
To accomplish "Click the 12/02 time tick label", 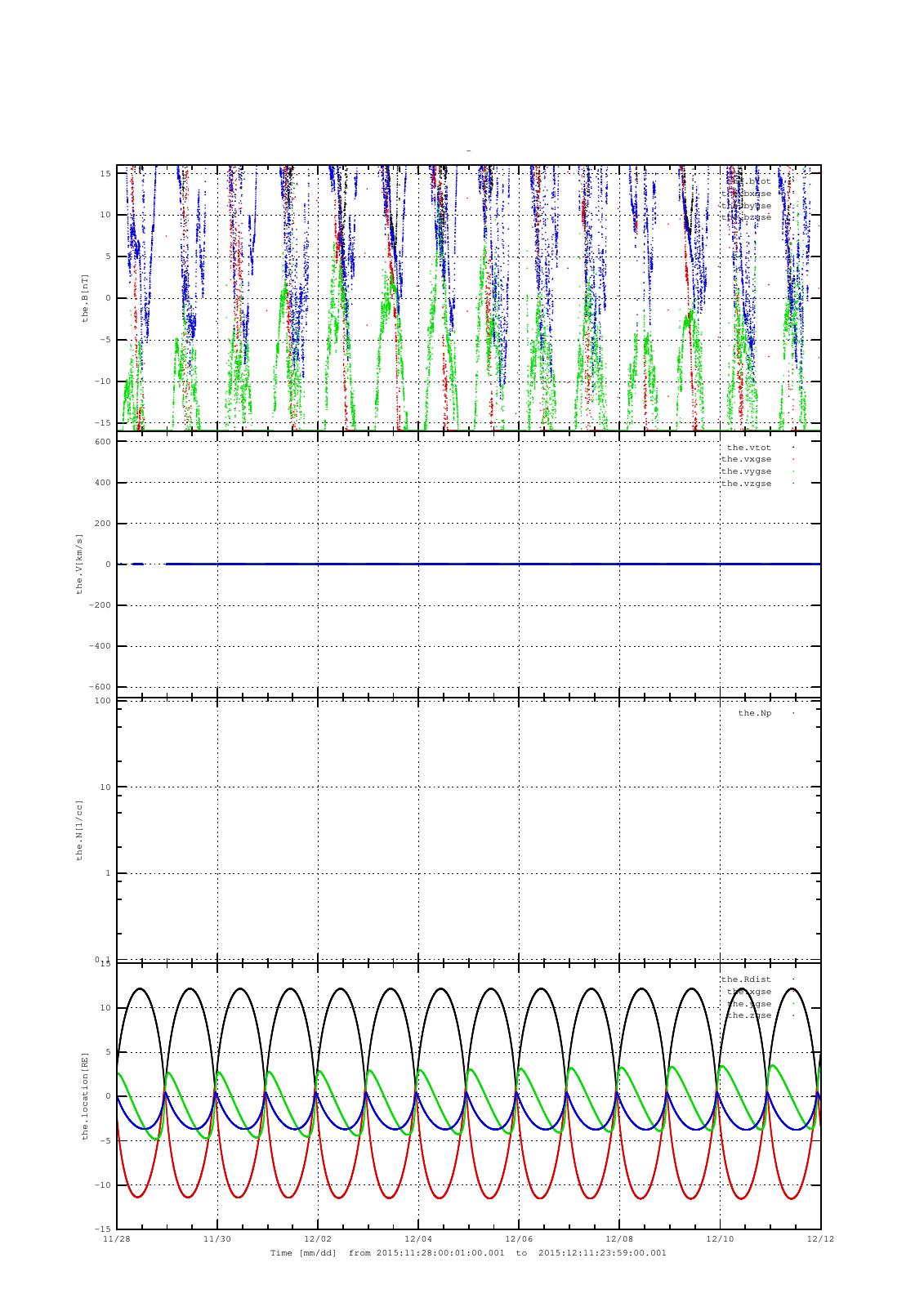I will click(x=318, y=1238).
